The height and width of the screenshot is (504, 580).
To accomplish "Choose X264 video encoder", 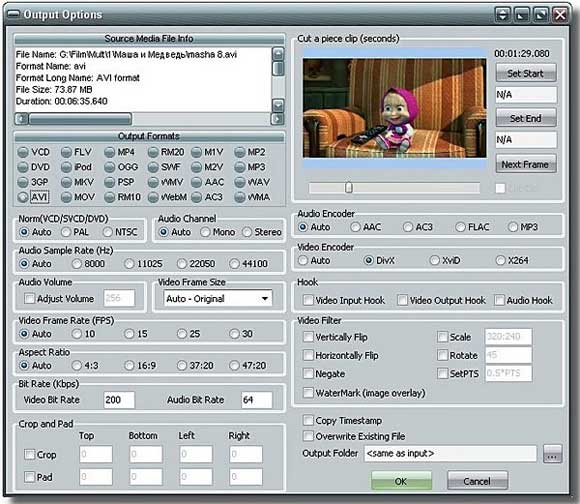I will click(500, 260).
